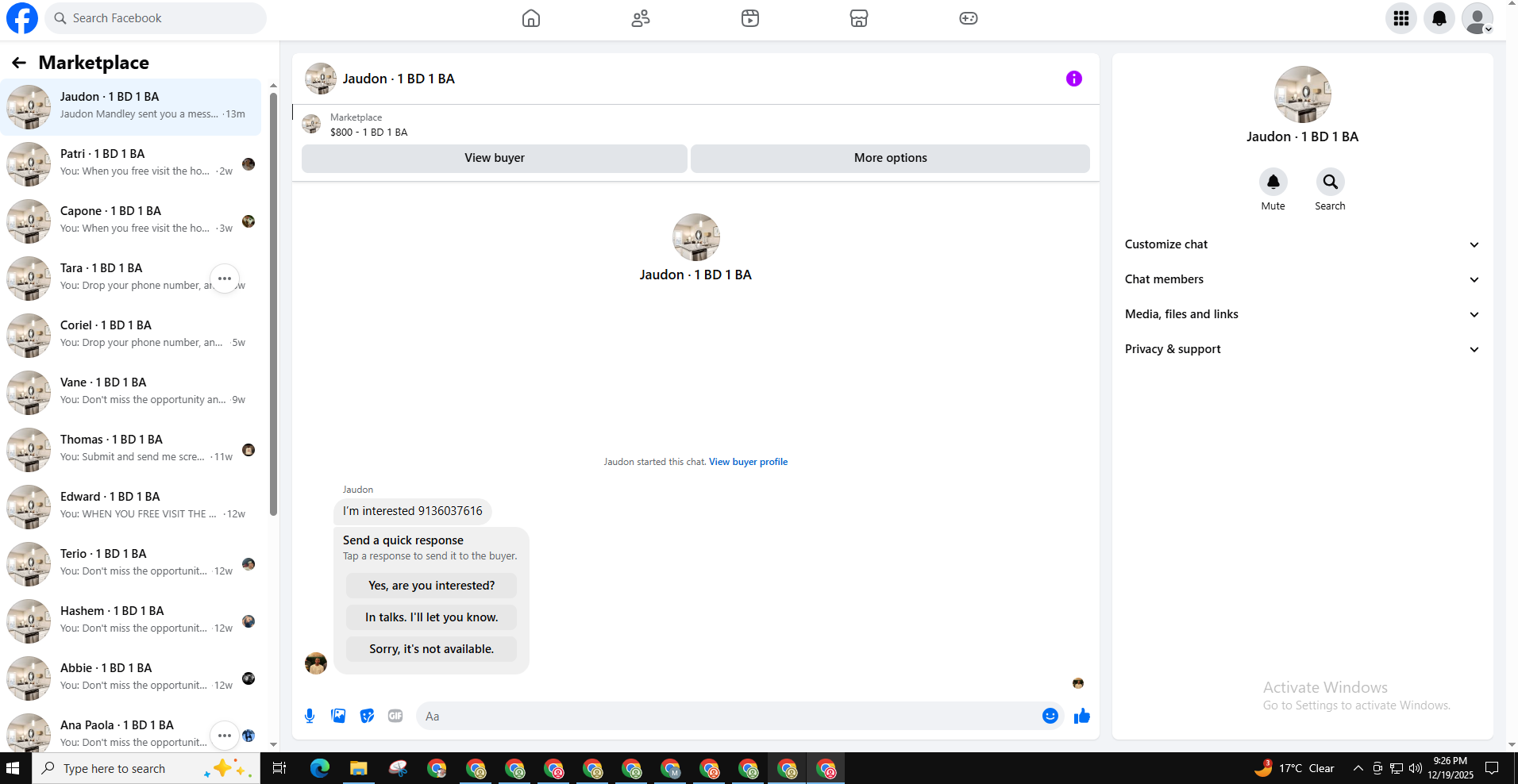This screenshot has height=784, width=1518.
Task: Click the View buyer button
Action: click(495, 158)
